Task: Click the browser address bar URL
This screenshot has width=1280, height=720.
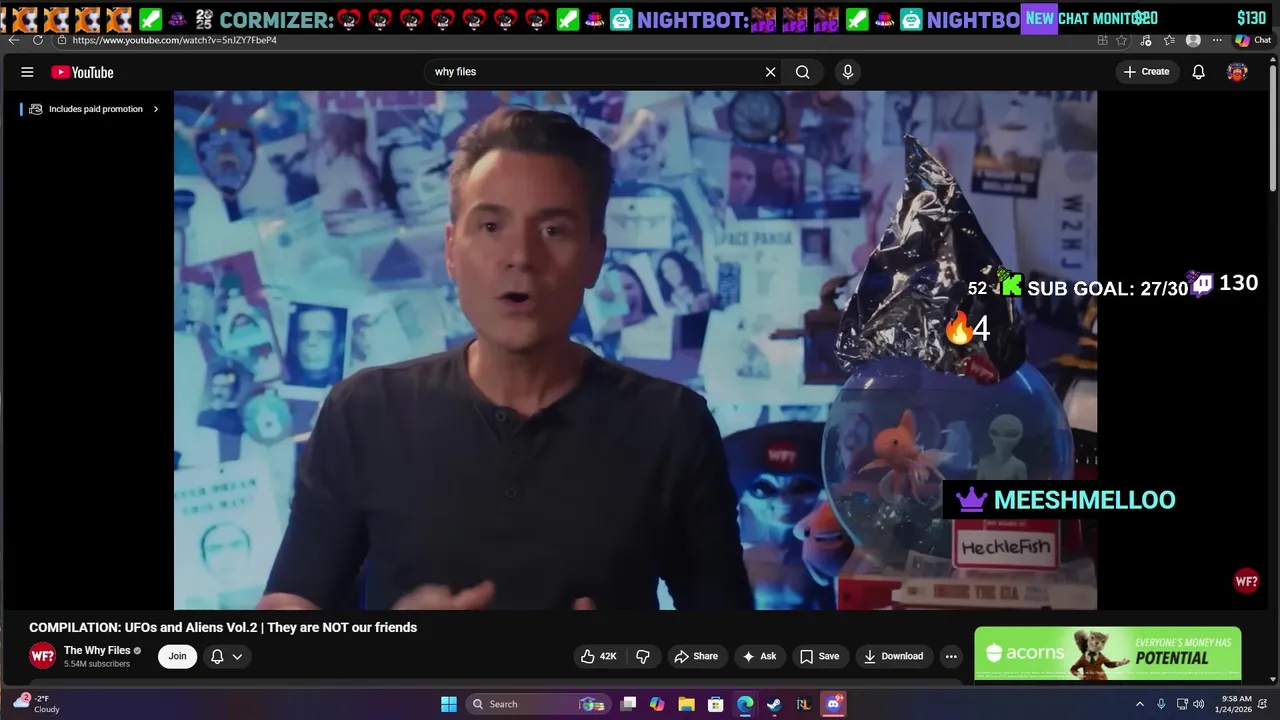Action: [x=175, y=40]
